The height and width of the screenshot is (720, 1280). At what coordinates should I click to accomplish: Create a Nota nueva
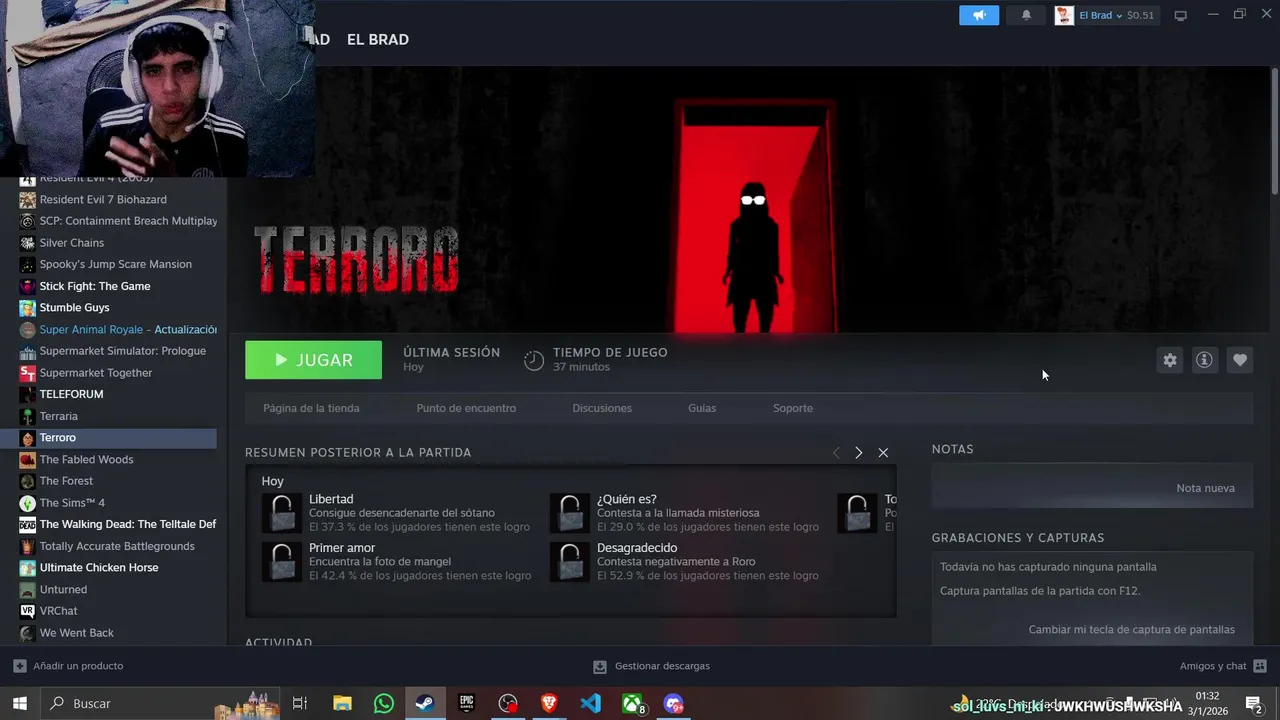click(1205, 488)
